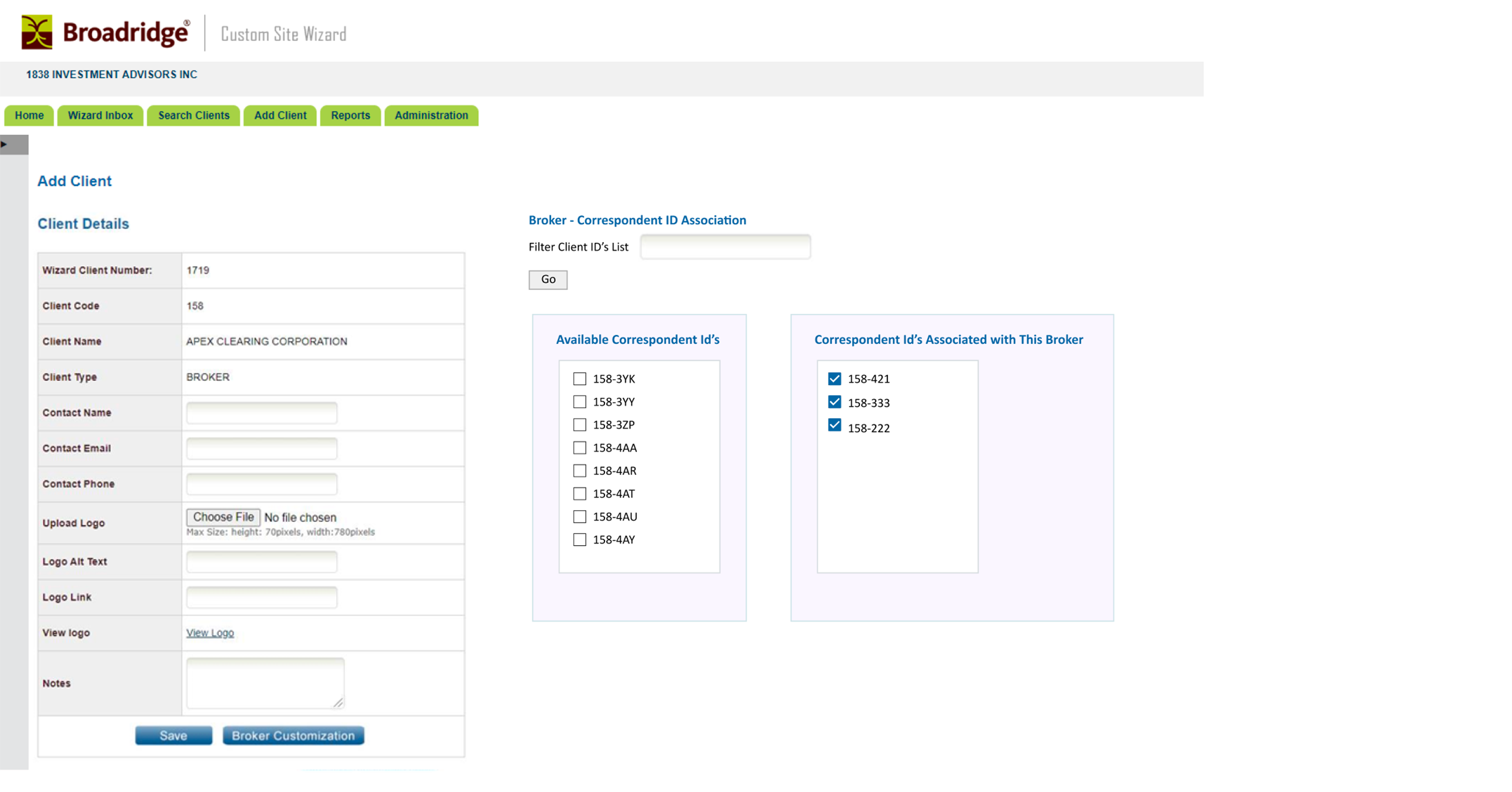
Task: Tick the 158-3ZP checkbox
Action: click(x=579, y=424)
